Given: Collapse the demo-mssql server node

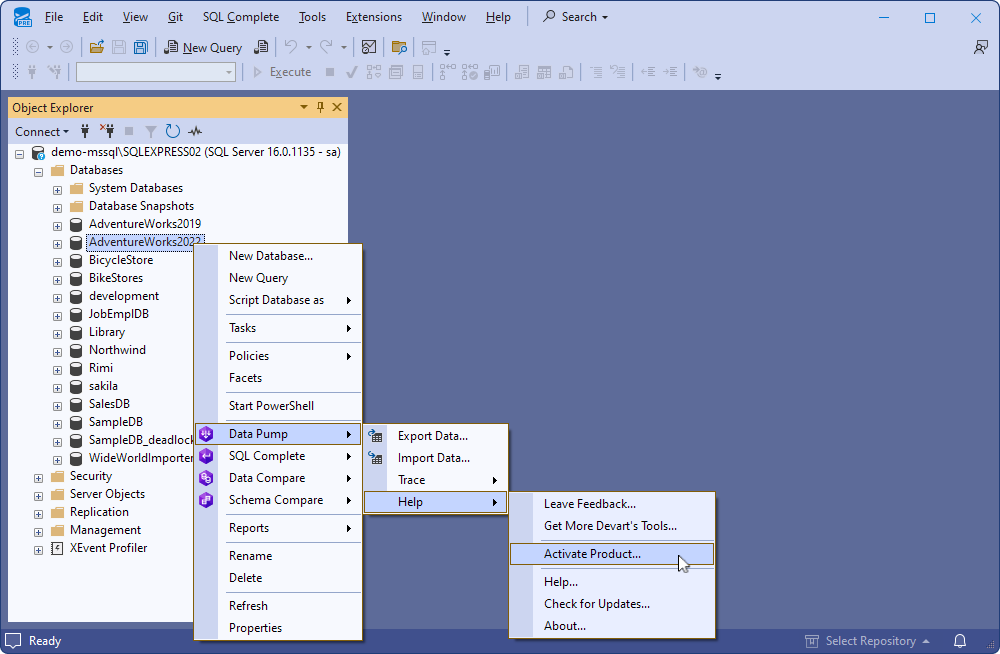Looking at the screenshot, I should point(20,154).
